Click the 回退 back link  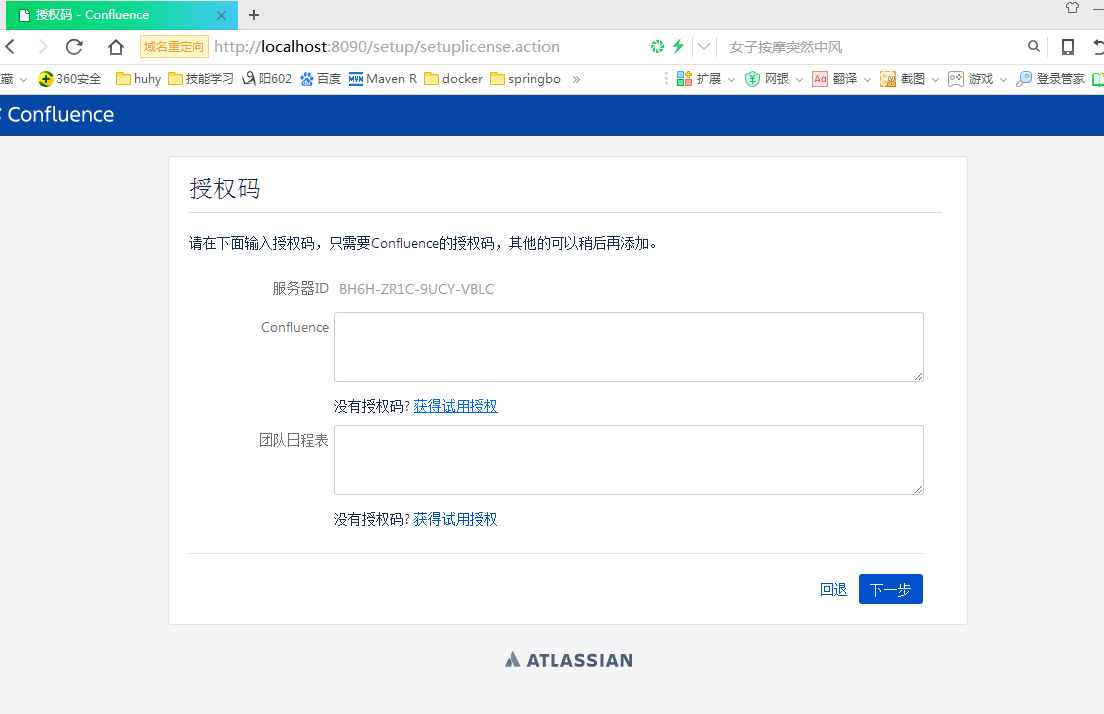point(834,589)
